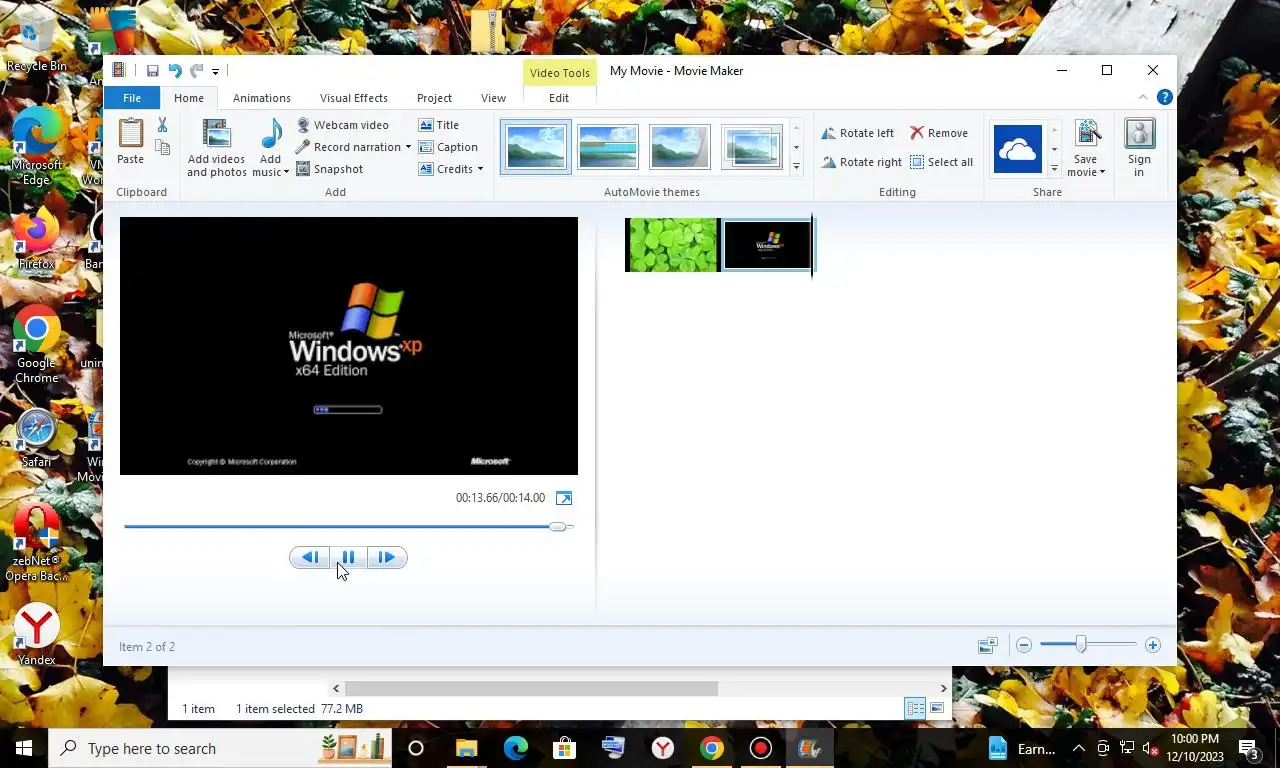Start a Webcam video recording

[343, 125]
